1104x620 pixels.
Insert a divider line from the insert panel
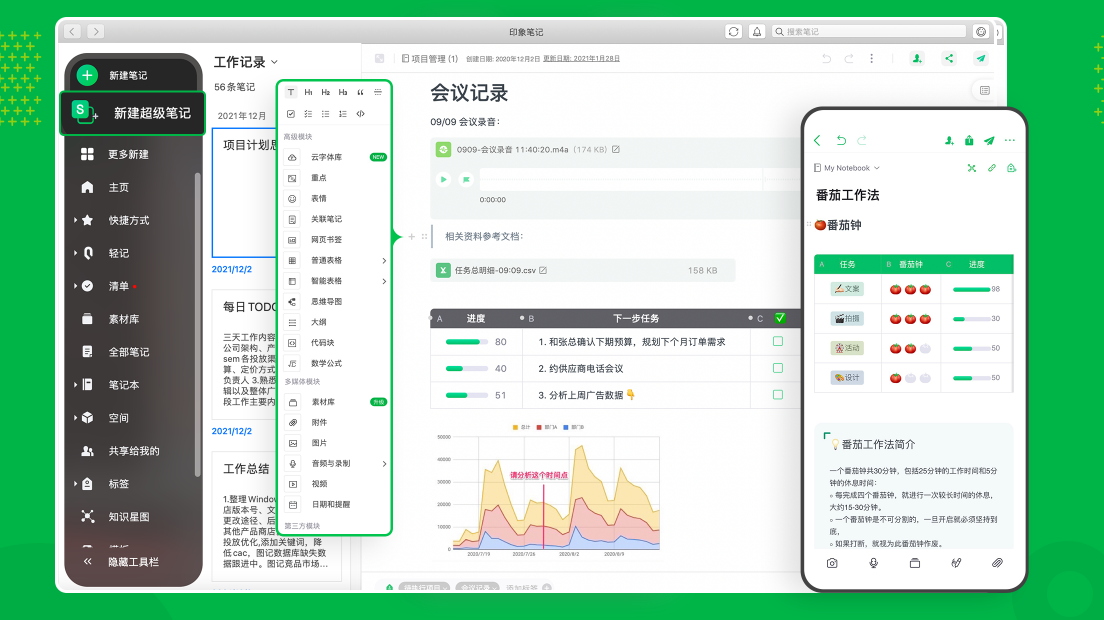378,92
